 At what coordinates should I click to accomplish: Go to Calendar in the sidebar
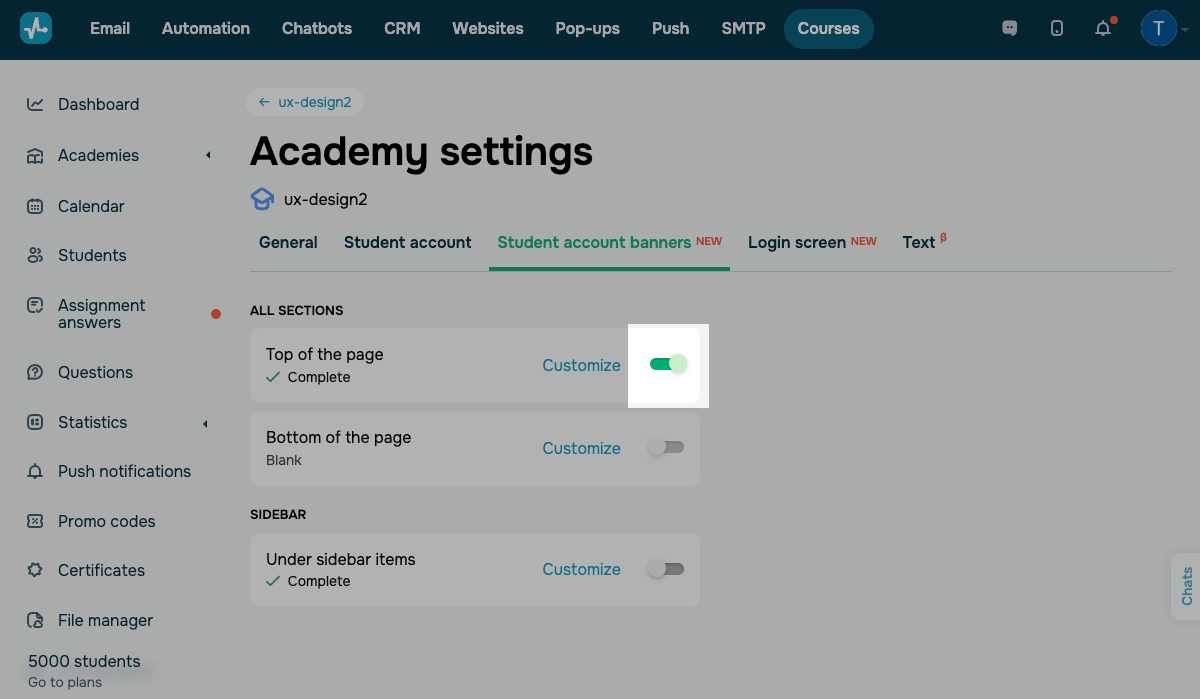(91, 206)
